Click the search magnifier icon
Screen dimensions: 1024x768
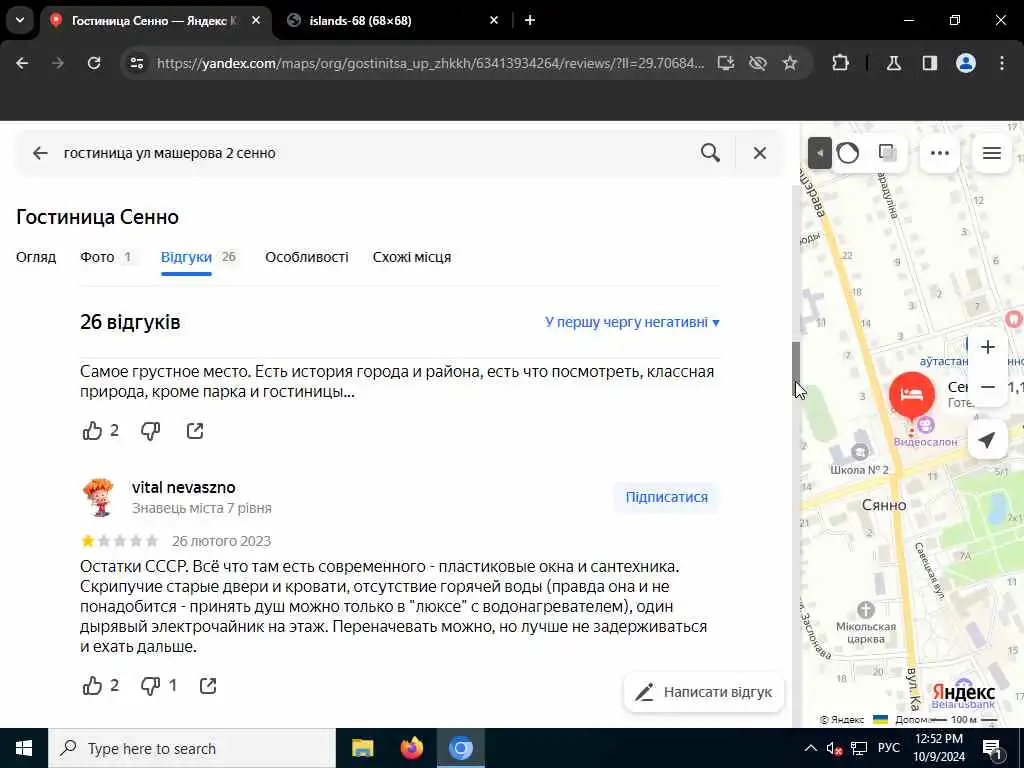pyautogui.click(x=710, y=153)
